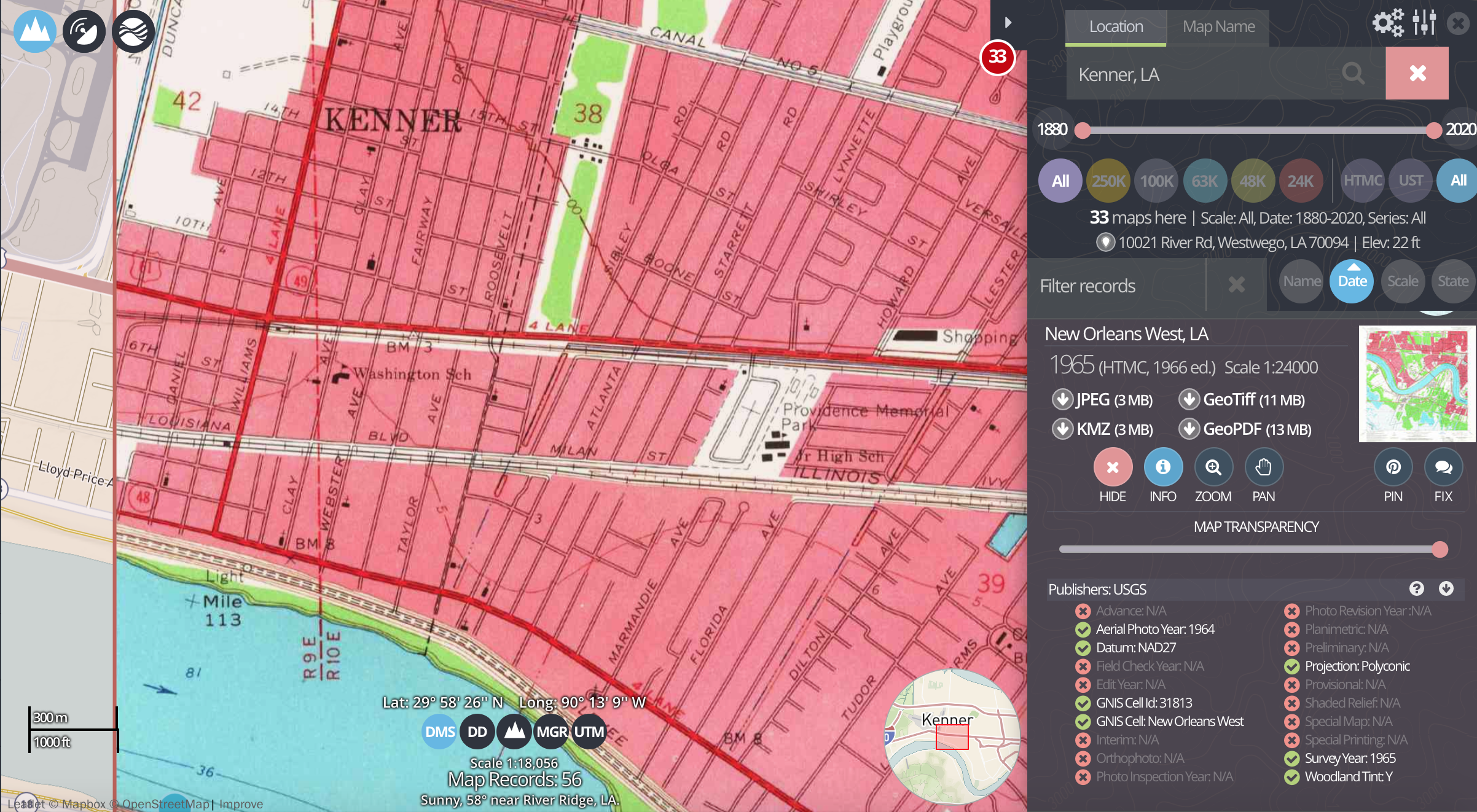Viewport: 1477px width, 812px height.
Task: Click the ZOOM to map icon
Action: tap(1213, 468)
